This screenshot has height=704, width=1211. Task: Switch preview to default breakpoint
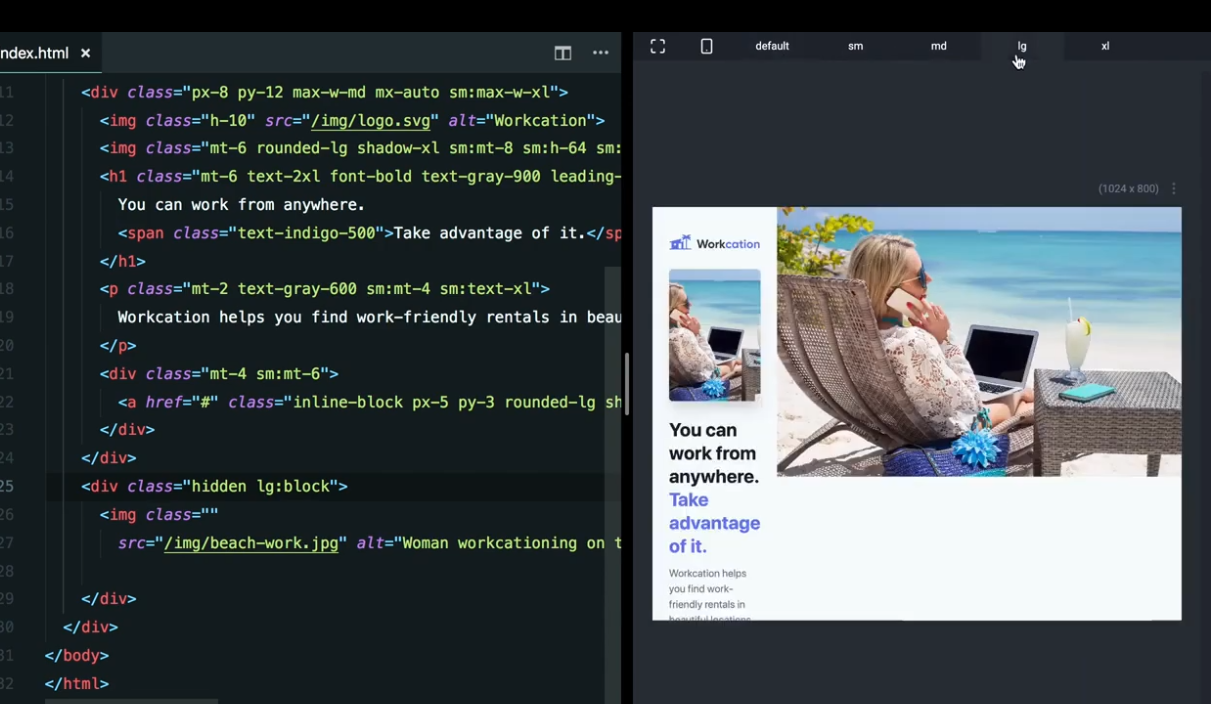[x=772, y=46]
